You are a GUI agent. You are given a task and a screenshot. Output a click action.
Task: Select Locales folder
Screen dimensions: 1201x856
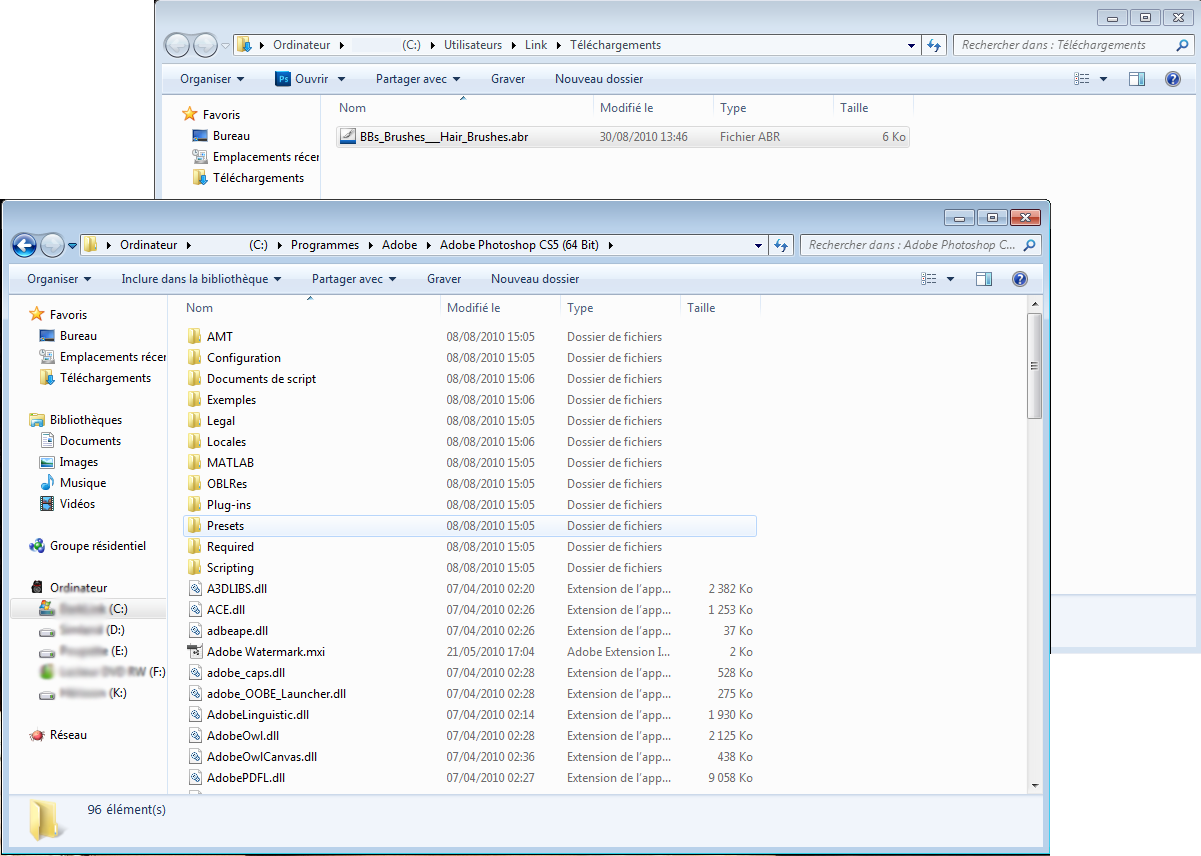(226, 442)
